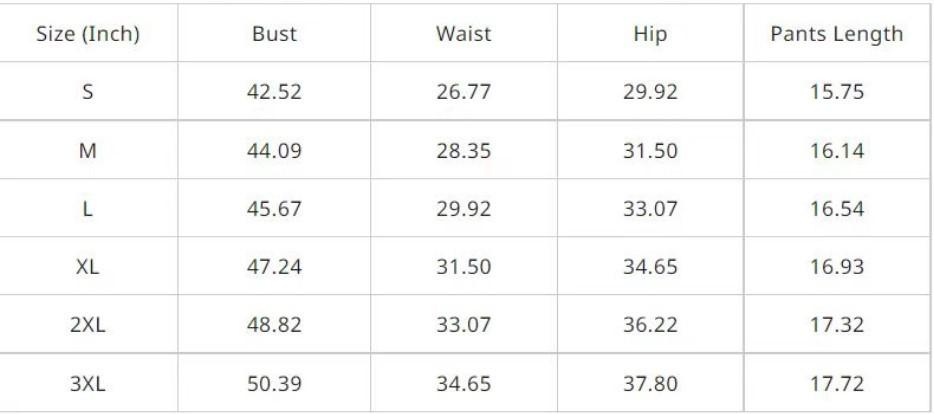Select the 3XL size row label

pos(88,383)
